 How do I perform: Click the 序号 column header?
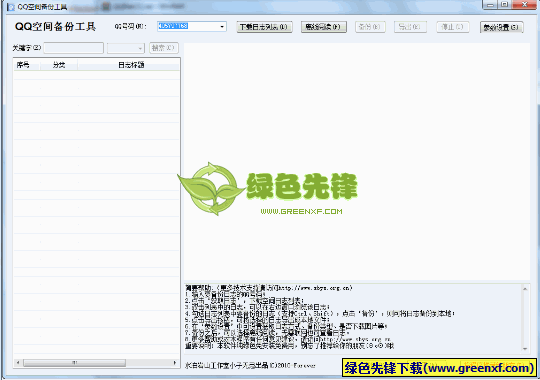click(27, 65)
